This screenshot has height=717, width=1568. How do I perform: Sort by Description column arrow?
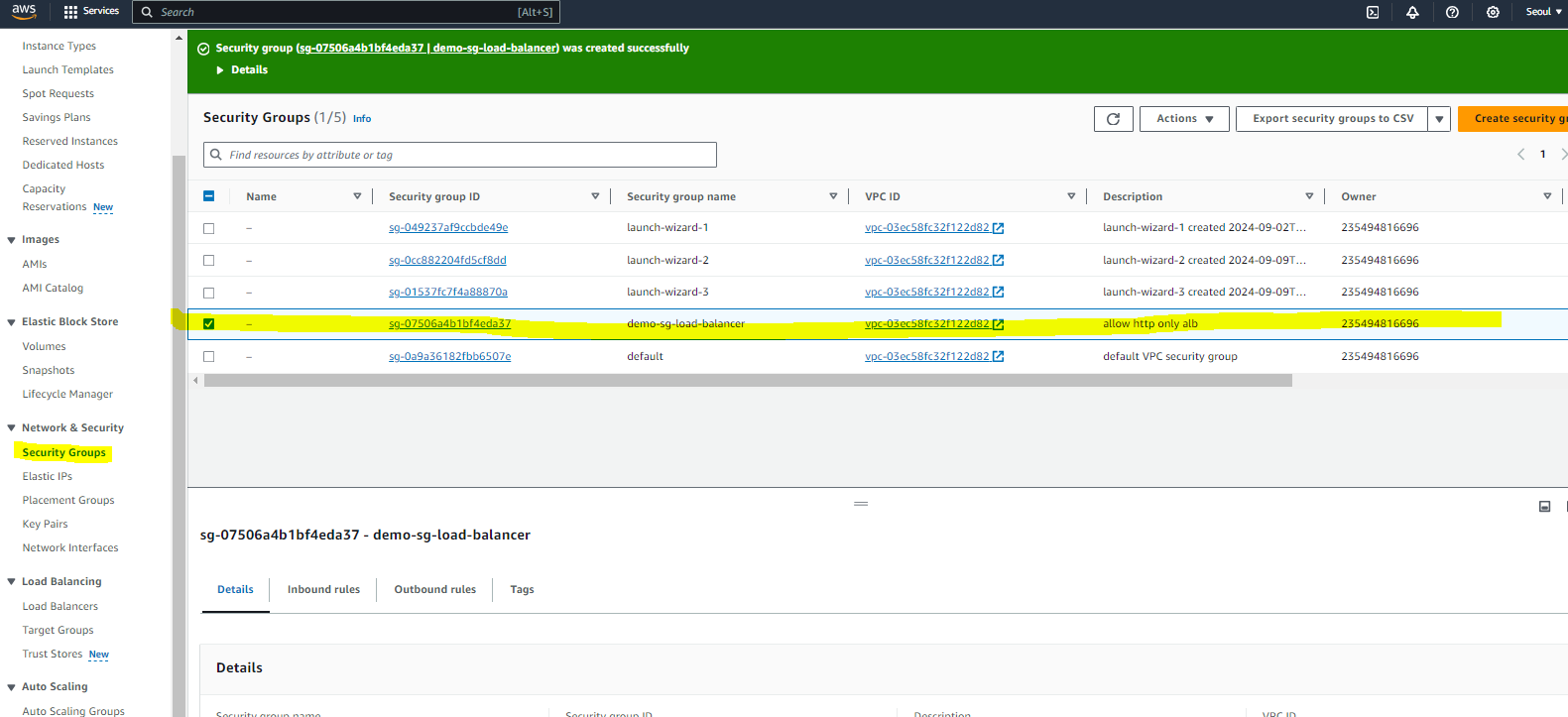[1309, 196]
